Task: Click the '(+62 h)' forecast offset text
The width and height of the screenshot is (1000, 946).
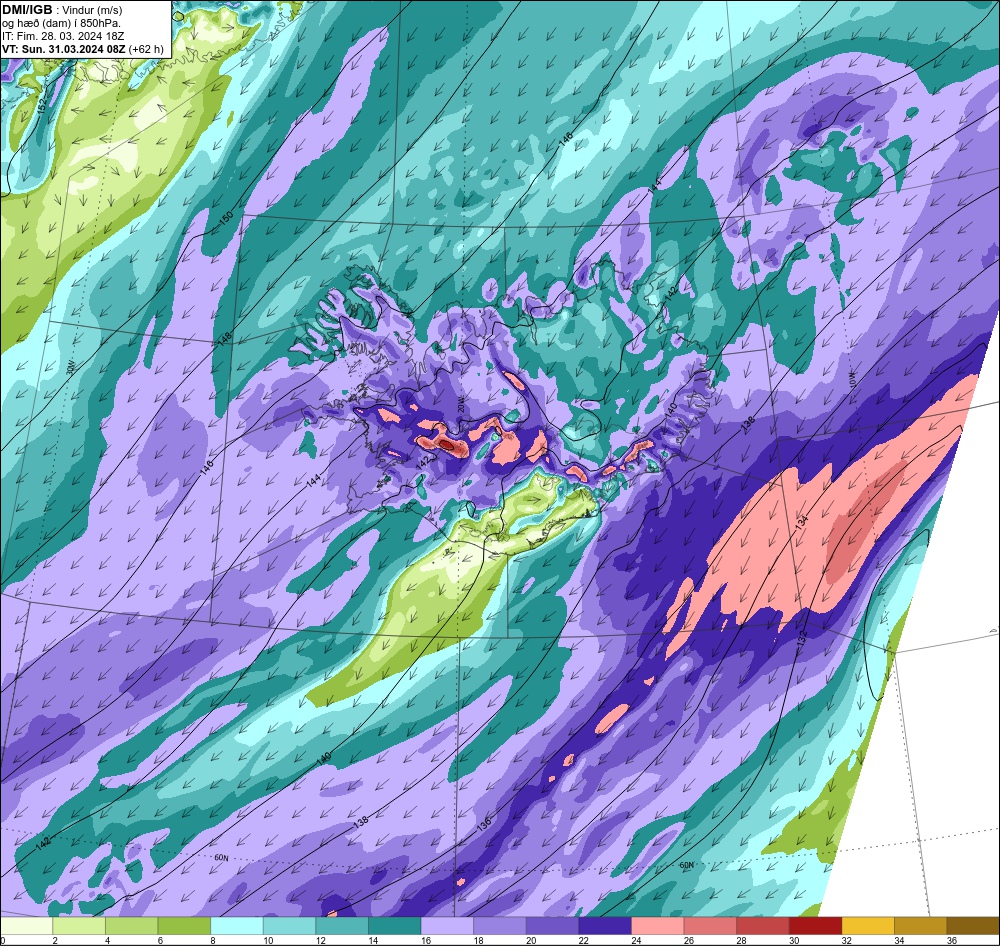Action: 146,49
